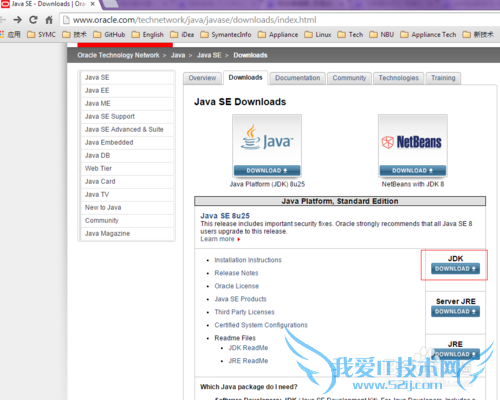Reload the page with refresh icon
Viewport: 500px width, 400px height.
point(33,20)
